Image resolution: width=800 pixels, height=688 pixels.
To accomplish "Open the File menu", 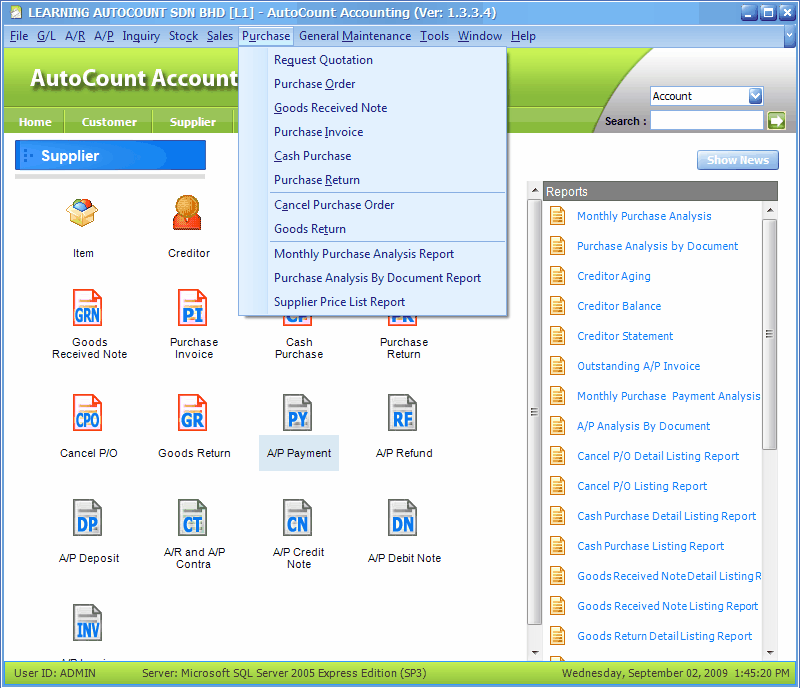I will click(19, 36).
